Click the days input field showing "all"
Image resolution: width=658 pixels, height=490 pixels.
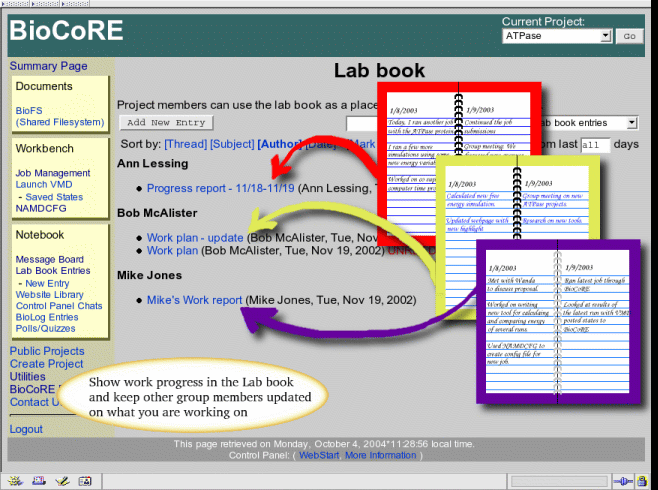coord(594,144)
